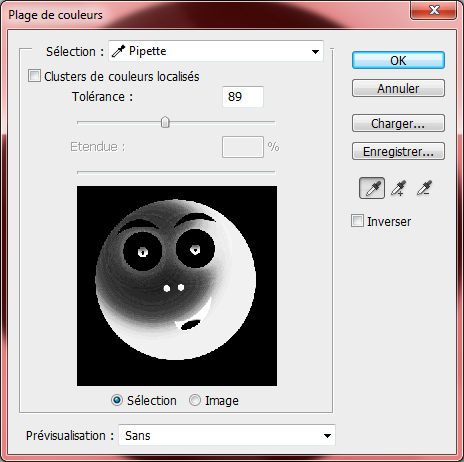Choose the Sélection radio button under preview

[x=117, y=400]
